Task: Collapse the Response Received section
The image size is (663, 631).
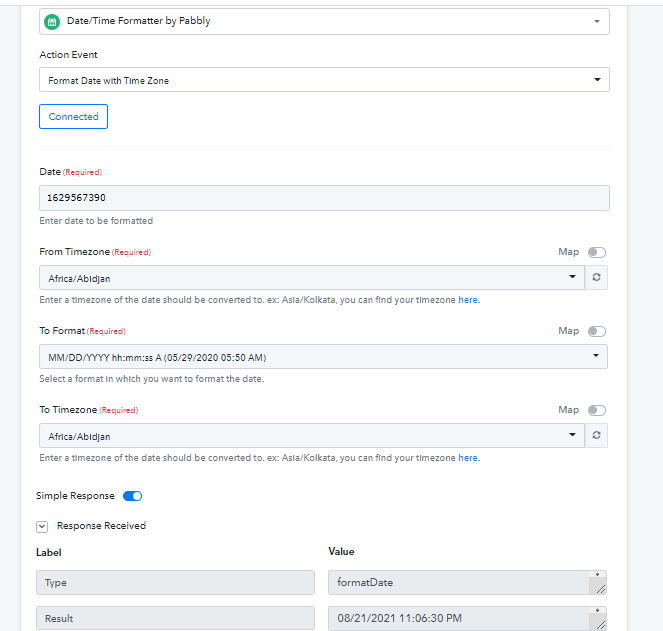Action: 42,527
